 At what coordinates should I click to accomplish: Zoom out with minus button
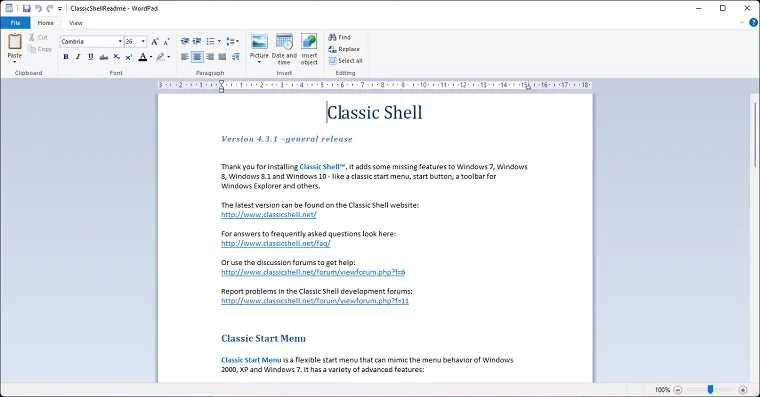pyautogui.click(x=678, y=390)
